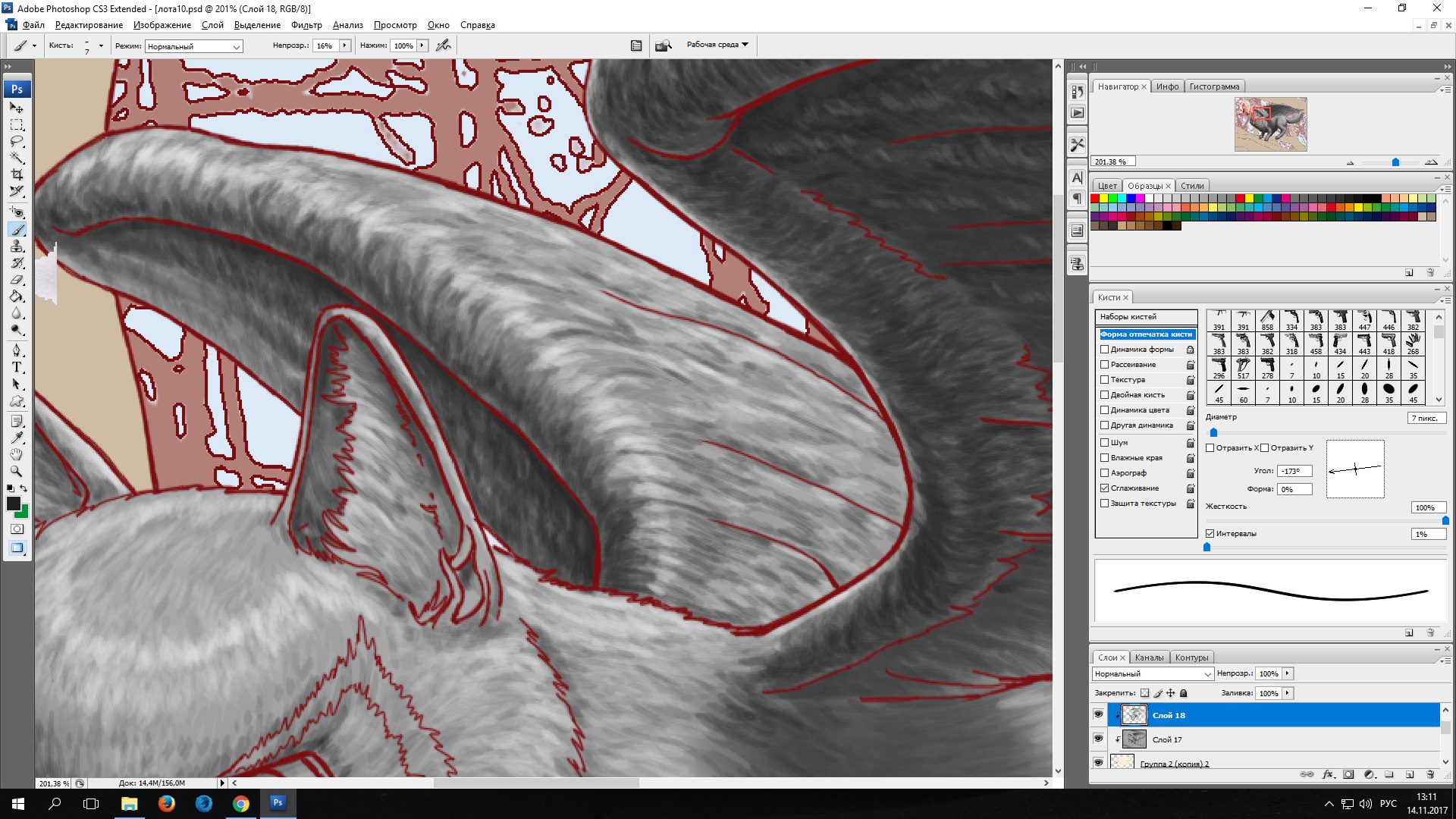Select the Red Eye healing tool
The image size is (1456, 819).
point(17,212)
